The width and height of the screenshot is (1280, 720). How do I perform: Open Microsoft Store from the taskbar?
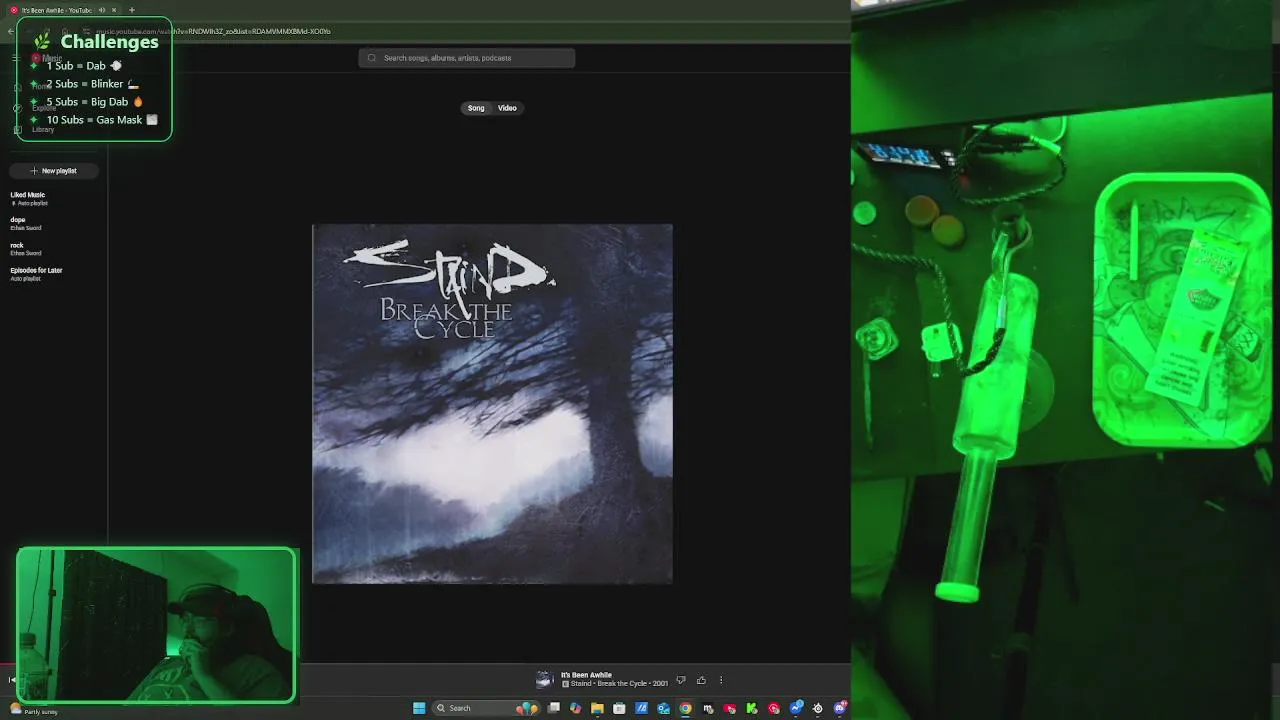(619, 708)
